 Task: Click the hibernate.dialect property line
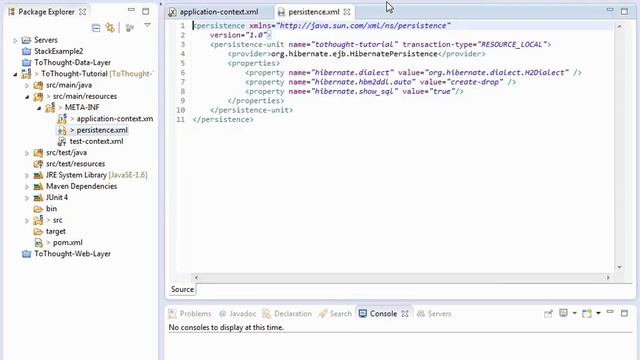[x=413, y=73]
